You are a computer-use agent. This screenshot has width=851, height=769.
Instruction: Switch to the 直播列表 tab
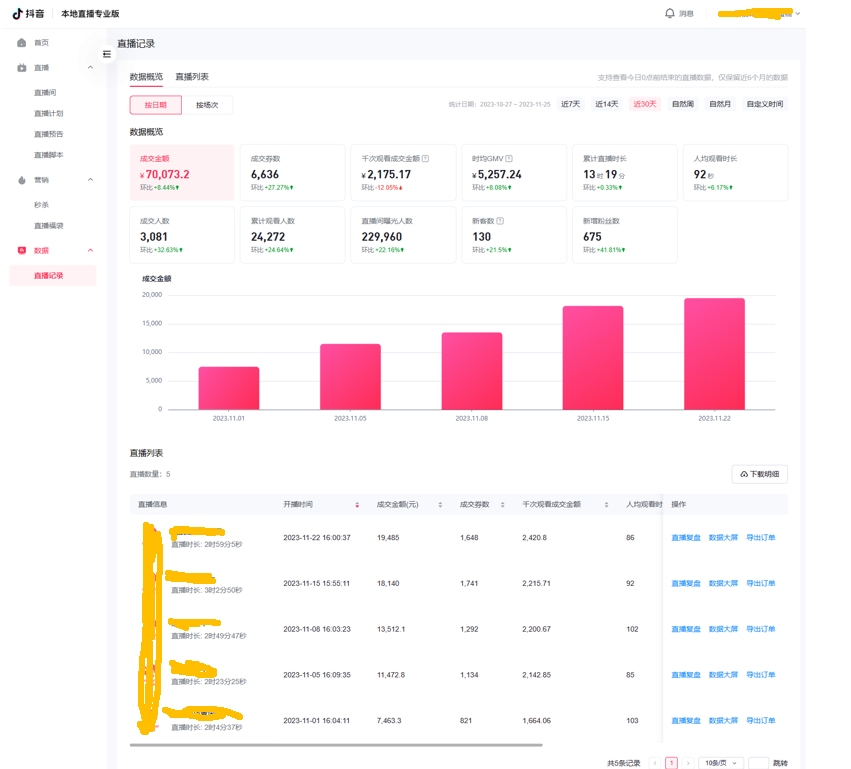[x=192, y=77]
